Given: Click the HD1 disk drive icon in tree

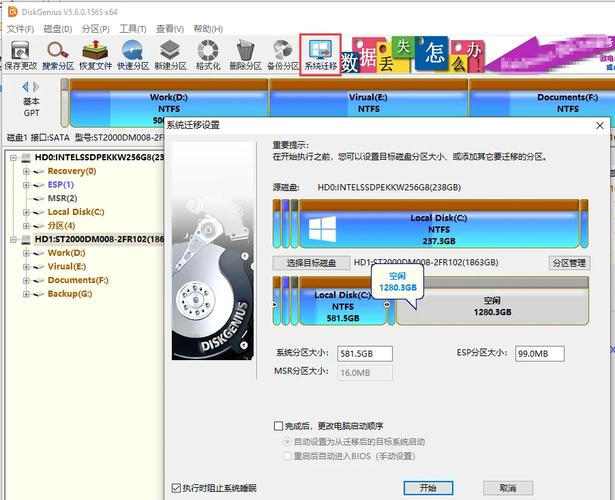Looking at the screenshot, I should 26,239.
